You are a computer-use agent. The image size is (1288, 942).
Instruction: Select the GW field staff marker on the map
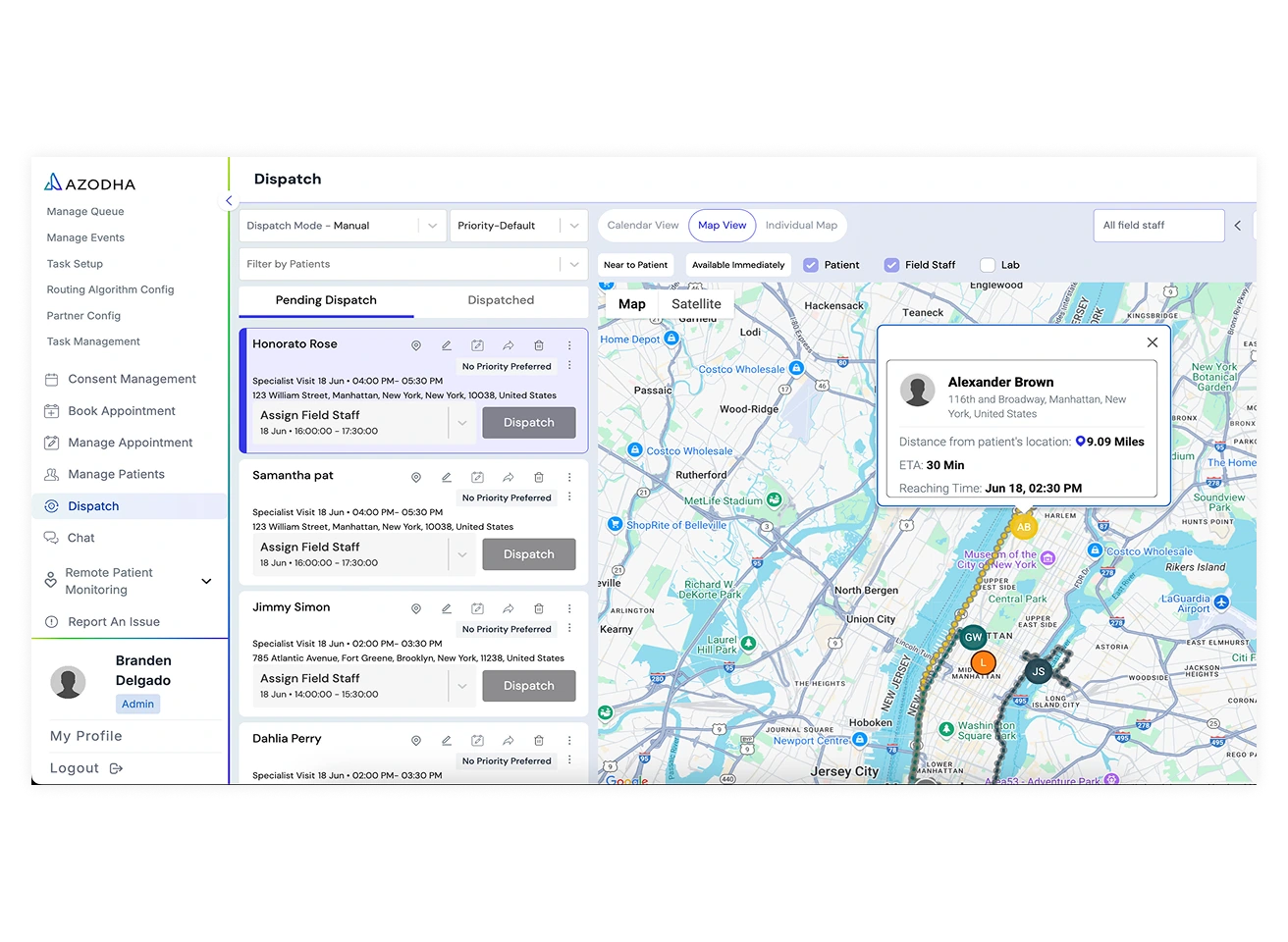(973, 637)
